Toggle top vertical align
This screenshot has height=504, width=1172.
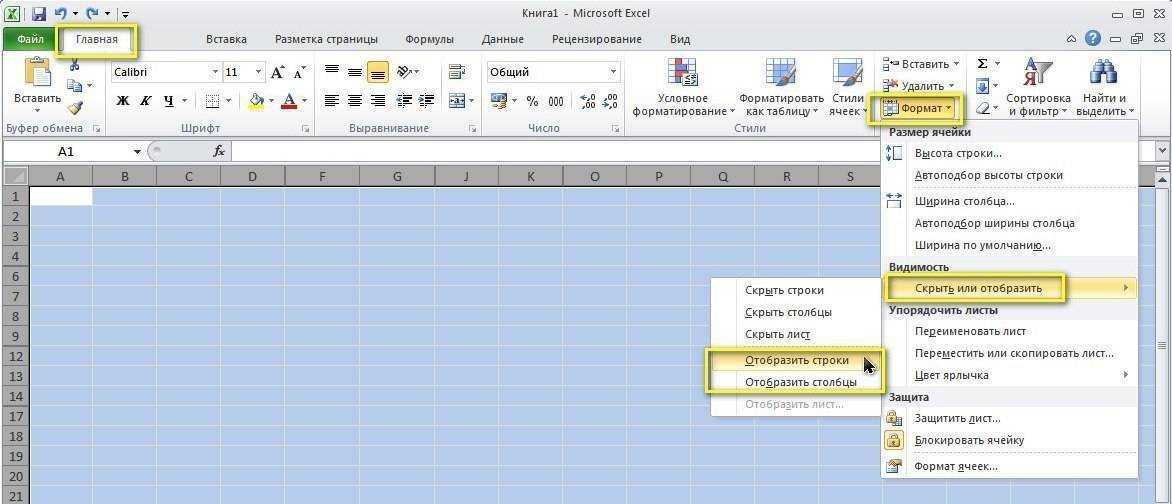click(332, 72)
